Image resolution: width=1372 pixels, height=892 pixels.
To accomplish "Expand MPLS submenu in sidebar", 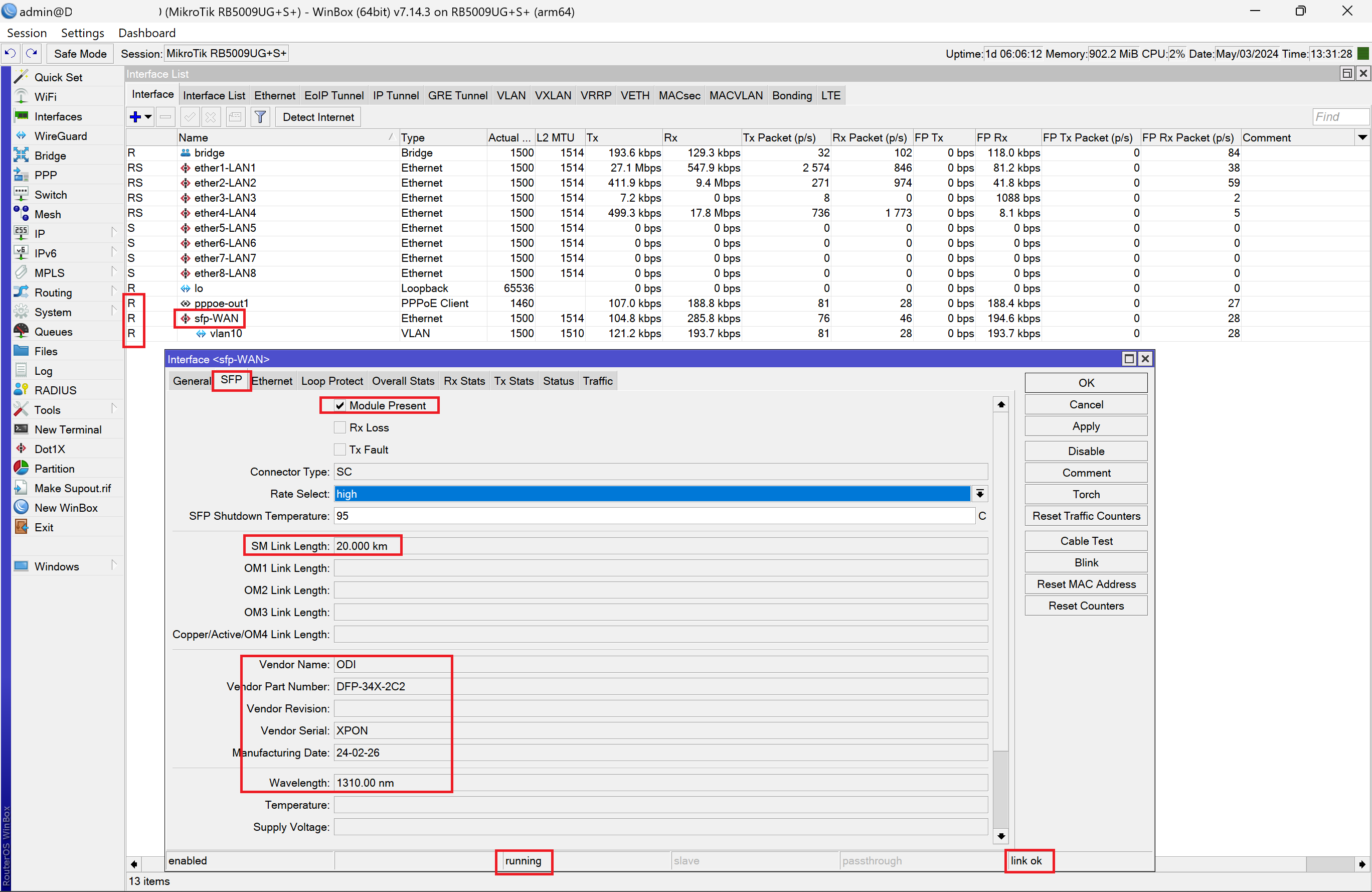I will tap(113, 273).
